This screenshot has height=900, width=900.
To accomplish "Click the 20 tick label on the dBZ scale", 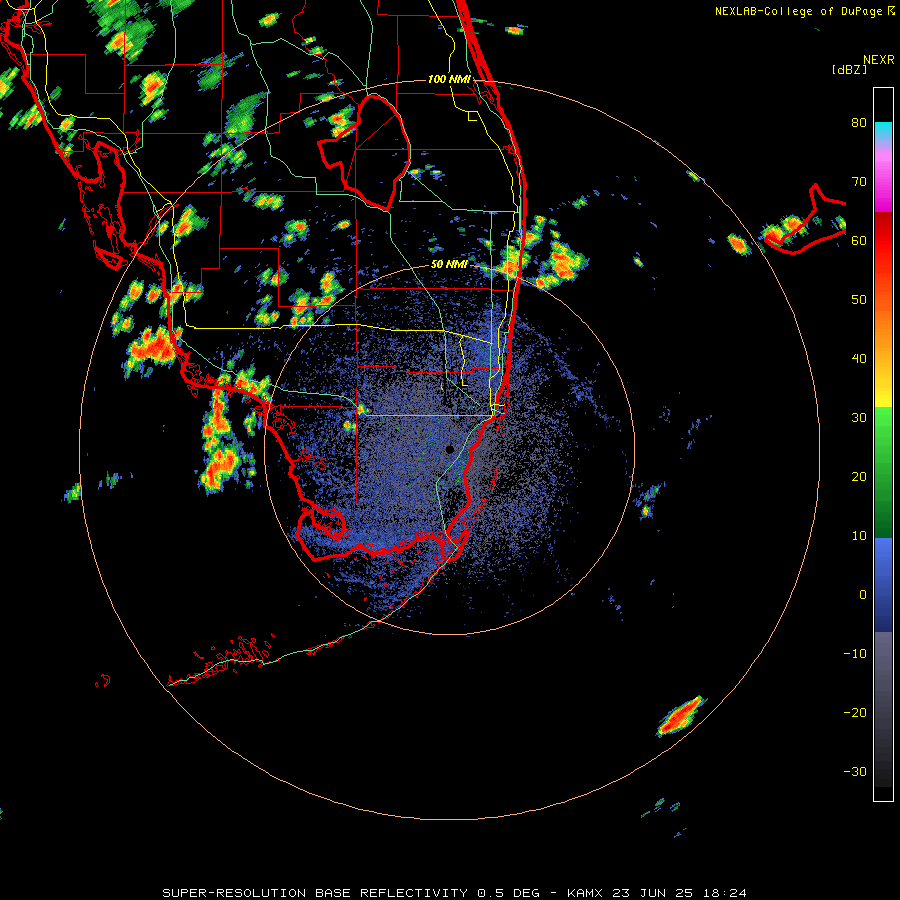I will (859, 477).
